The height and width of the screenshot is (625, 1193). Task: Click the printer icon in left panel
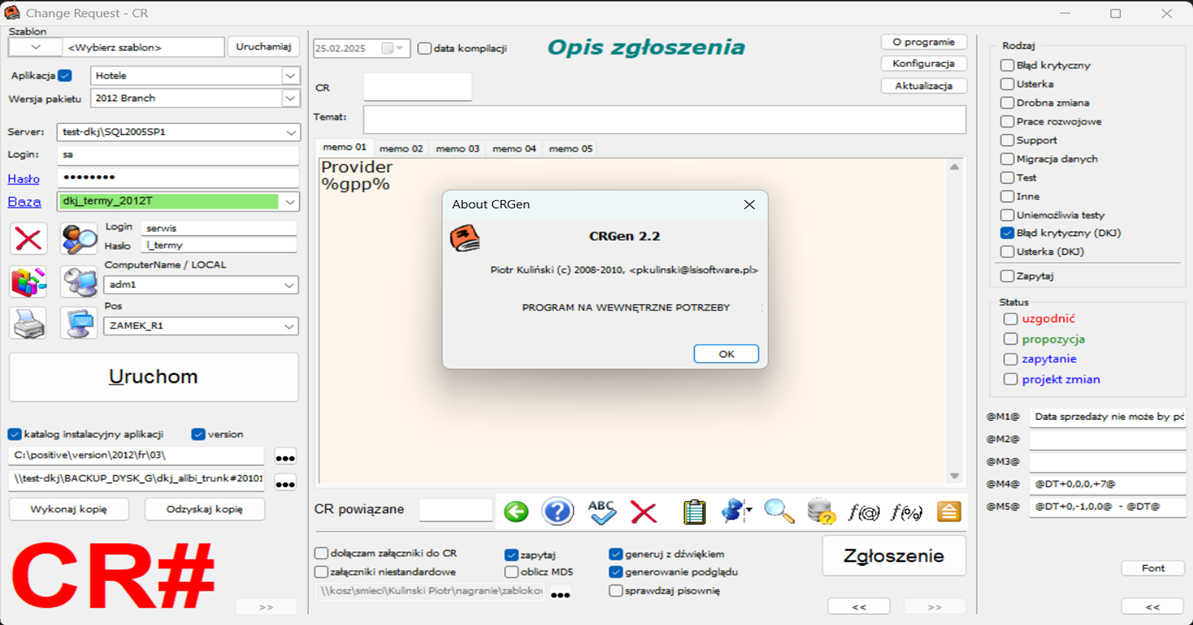point(28,323)
